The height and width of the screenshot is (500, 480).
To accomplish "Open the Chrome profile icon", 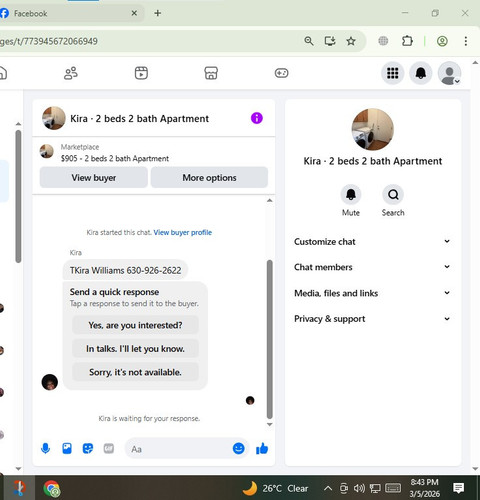I will tap(442, 41).
